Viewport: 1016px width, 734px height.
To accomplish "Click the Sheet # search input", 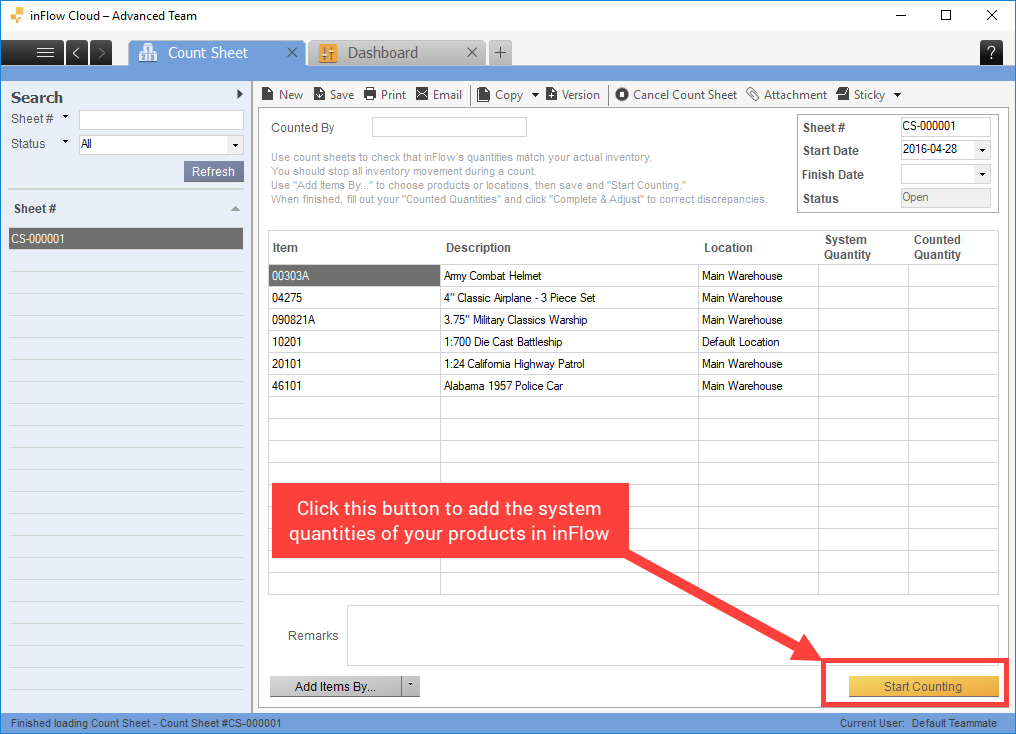I will click(x=161, y=120).
